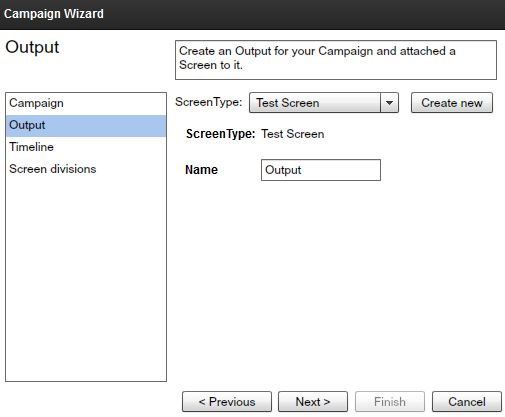Click the ScreenType label beside the dropdown
505x417 pixels.
tap(209, 102)
